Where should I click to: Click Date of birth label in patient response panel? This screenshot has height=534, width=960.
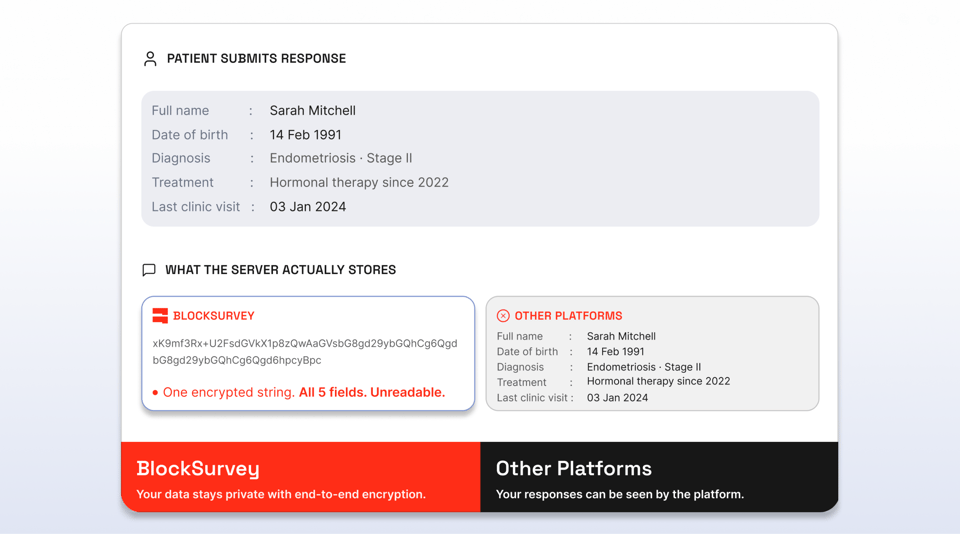coord(190,135)
